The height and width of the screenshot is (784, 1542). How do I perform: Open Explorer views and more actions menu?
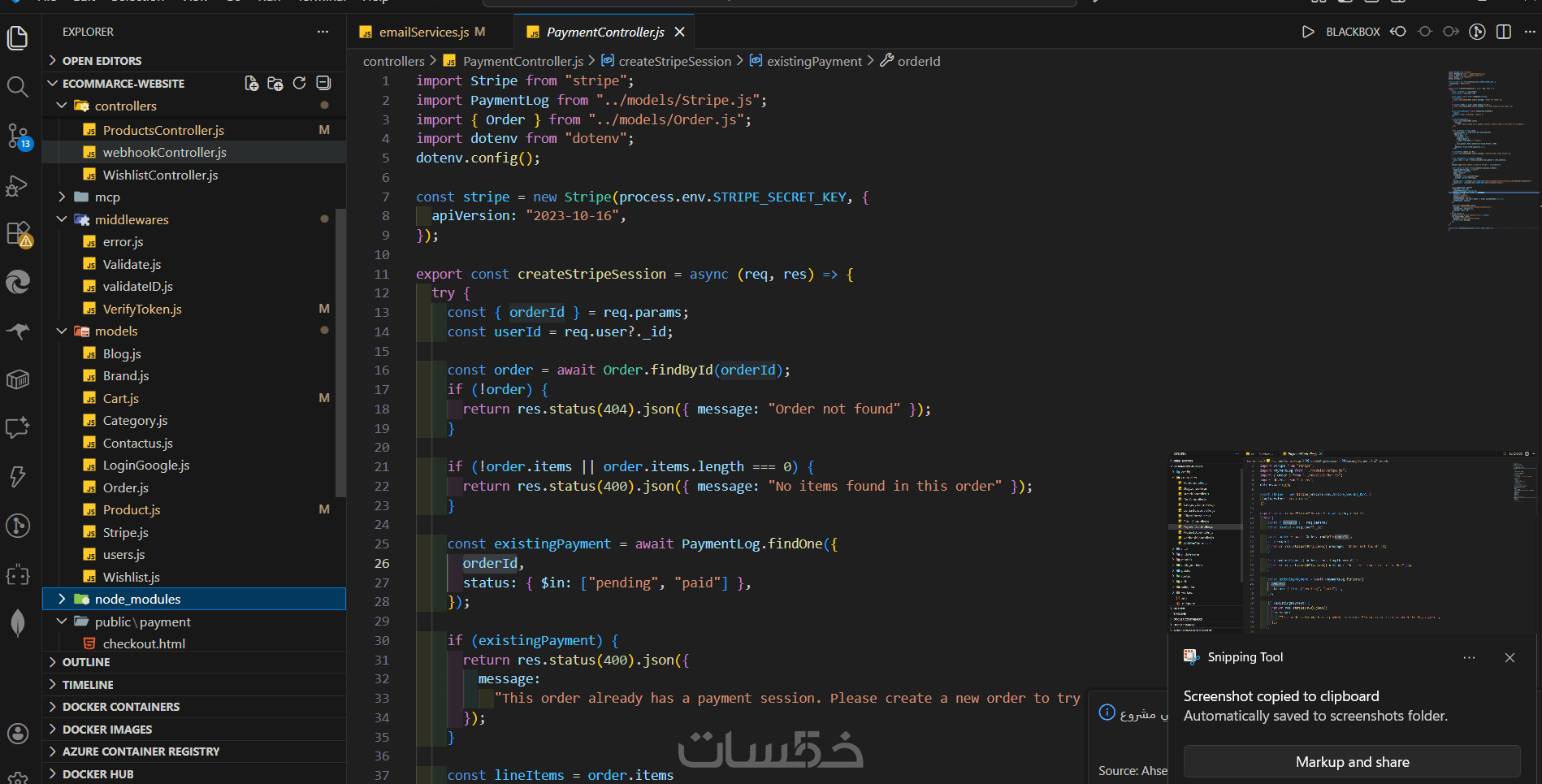click(323, 32)
